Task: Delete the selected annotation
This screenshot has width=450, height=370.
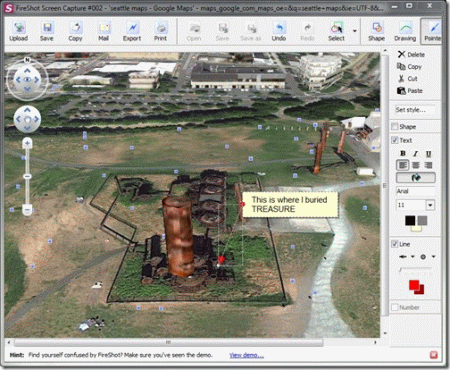Action: tap(411, 54)
